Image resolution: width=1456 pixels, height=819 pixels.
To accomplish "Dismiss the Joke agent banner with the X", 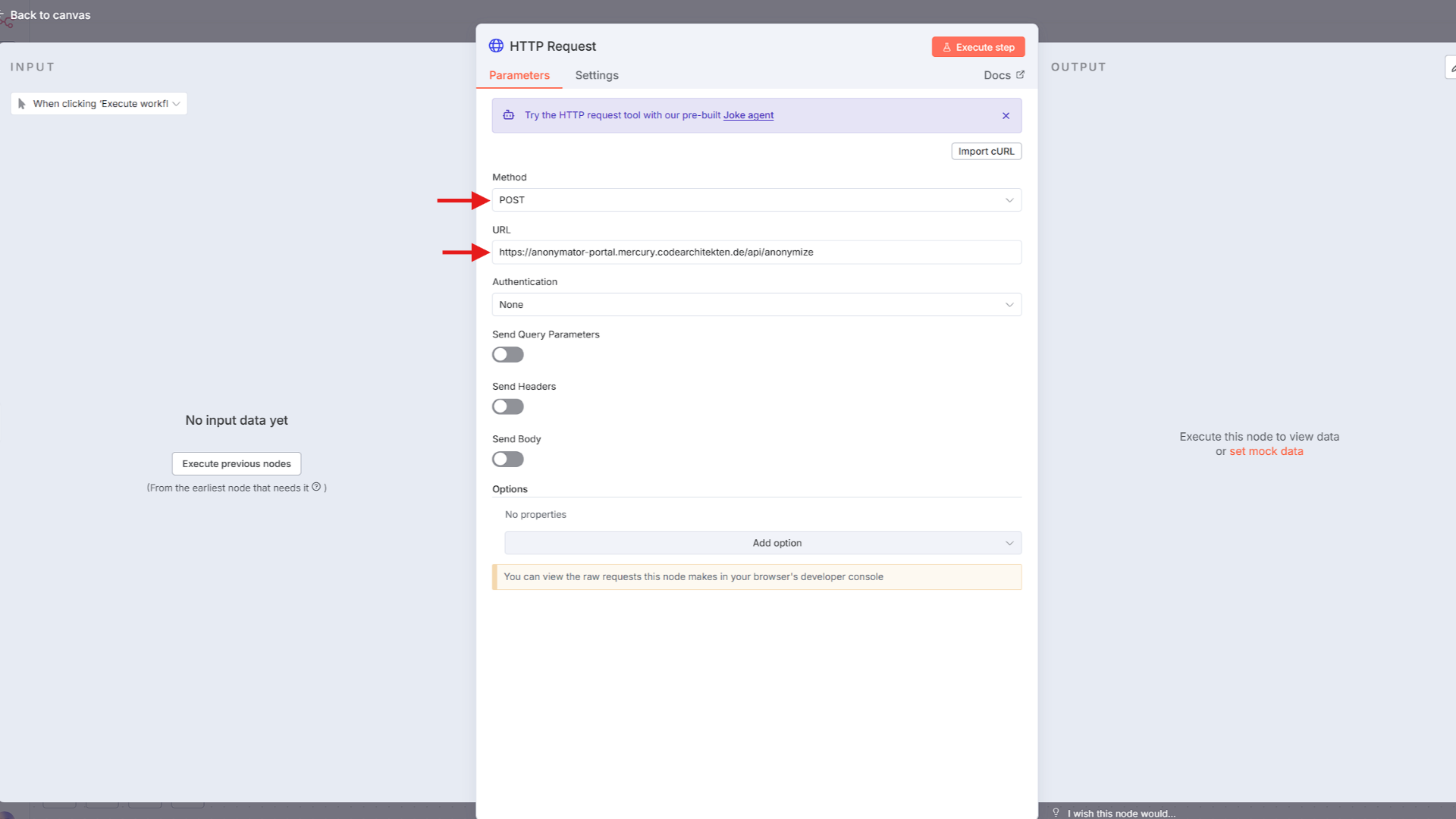I will 1006,115.
